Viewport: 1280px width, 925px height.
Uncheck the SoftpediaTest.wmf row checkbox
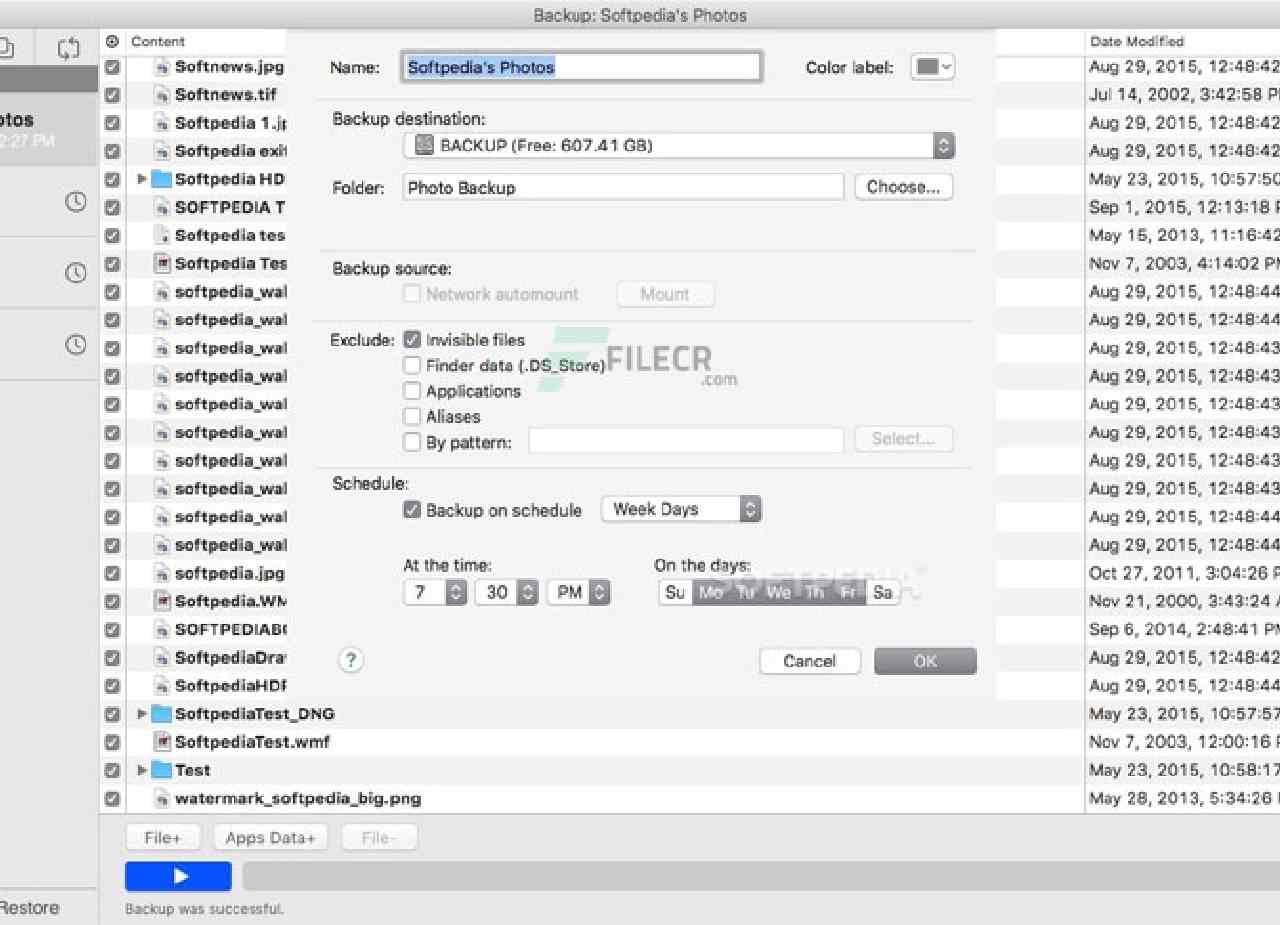point(113,742)
